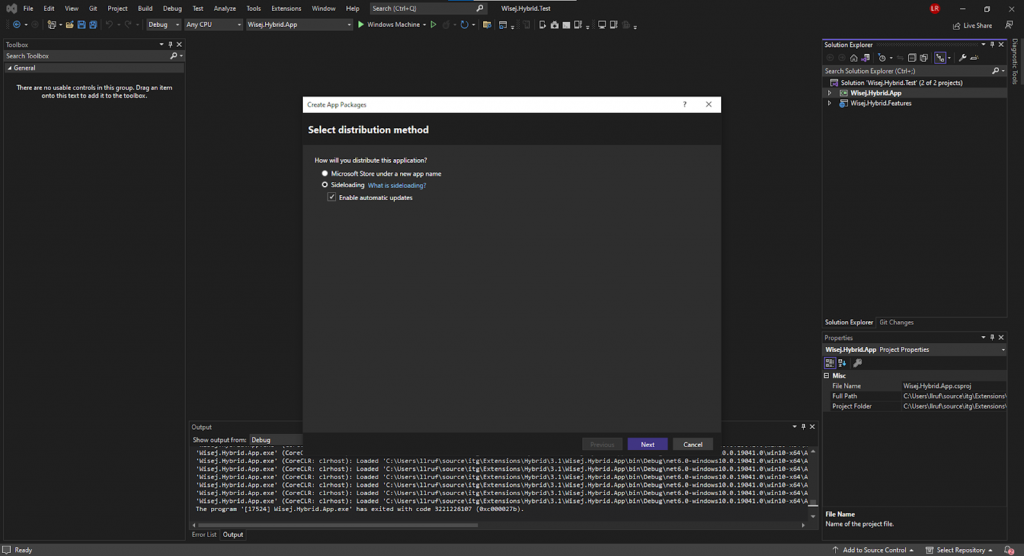Click the Pending Changes Filter clock icon
This screenshot has width=1024, height=556.
tap(882, 58)
